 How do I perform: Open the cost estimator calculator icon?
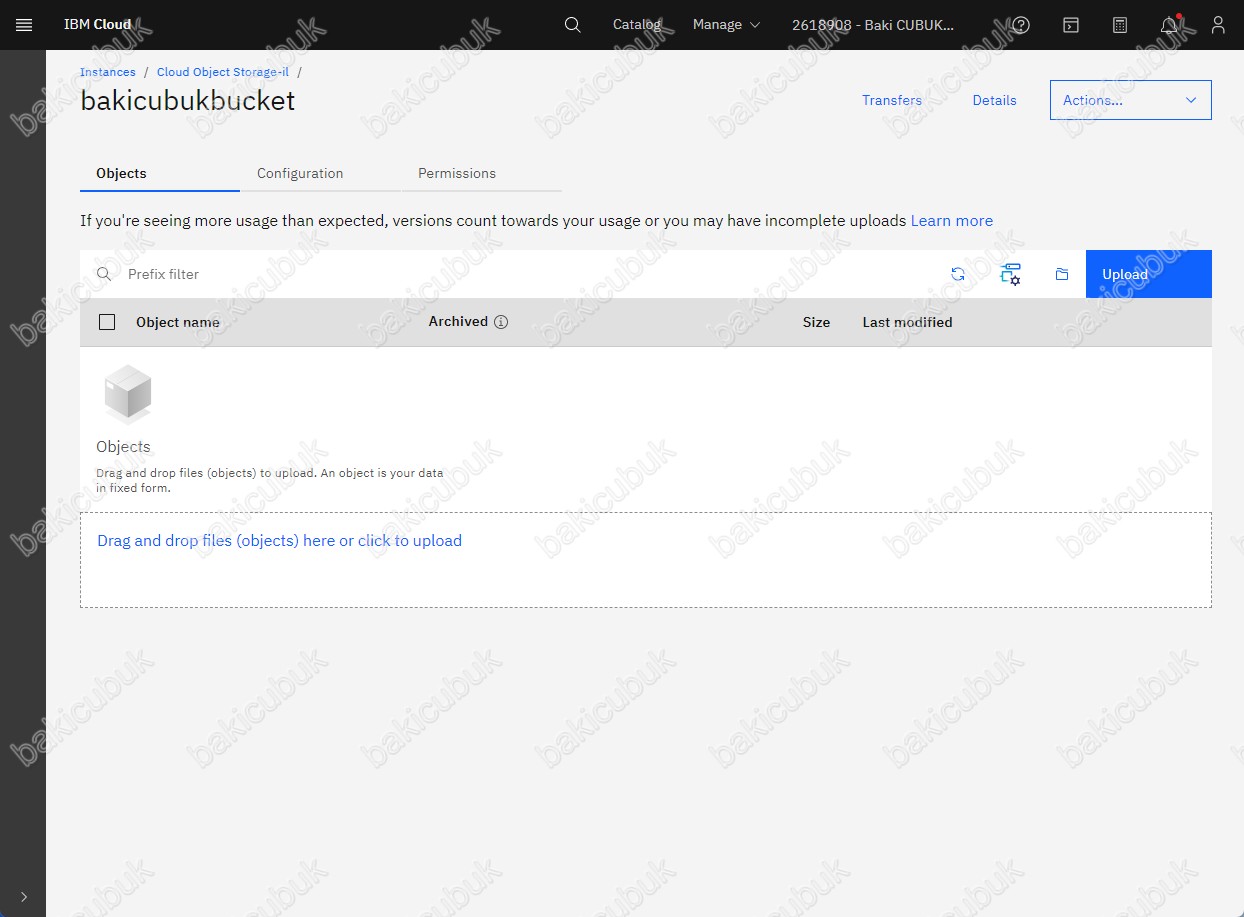(x=1119, y=25)
